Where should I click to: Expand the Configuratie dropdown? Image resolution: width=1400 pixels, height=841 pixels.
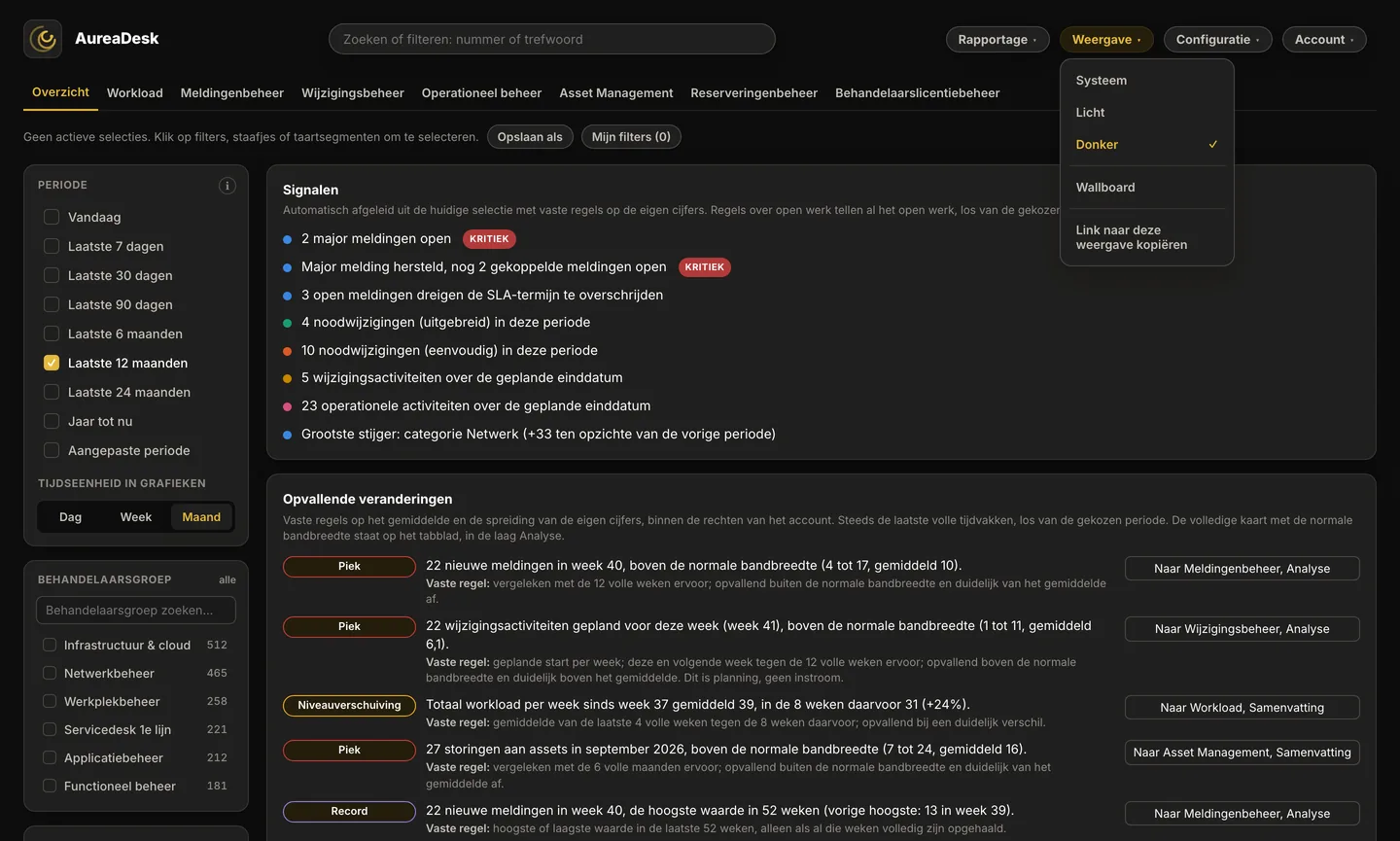[1217, 39]
